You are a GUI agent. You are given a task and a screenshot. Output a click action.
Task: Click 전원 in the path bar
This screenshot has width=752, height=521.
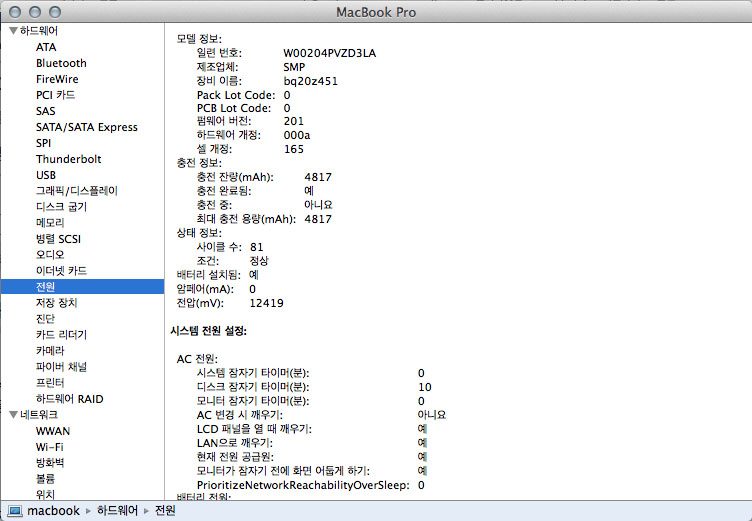tap(165, 510)
